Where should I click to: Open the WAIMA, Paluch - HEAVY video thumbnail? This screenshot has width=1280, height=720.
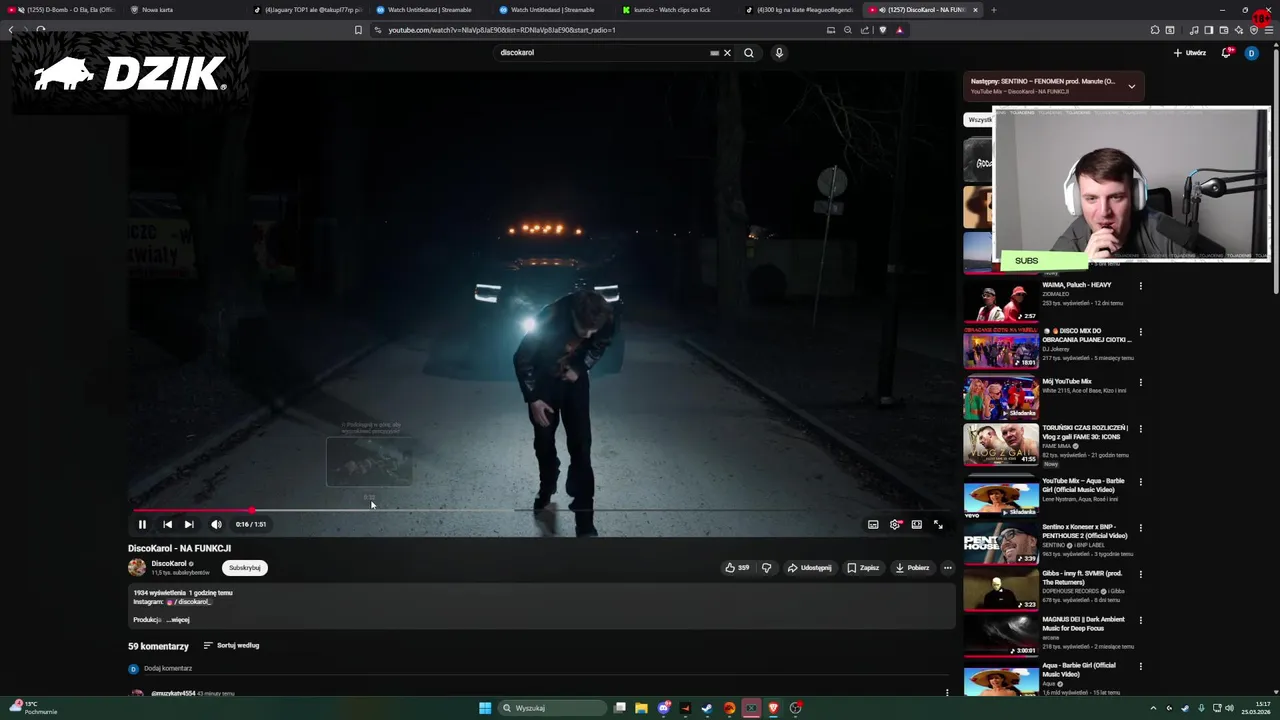click(1001, 301)
